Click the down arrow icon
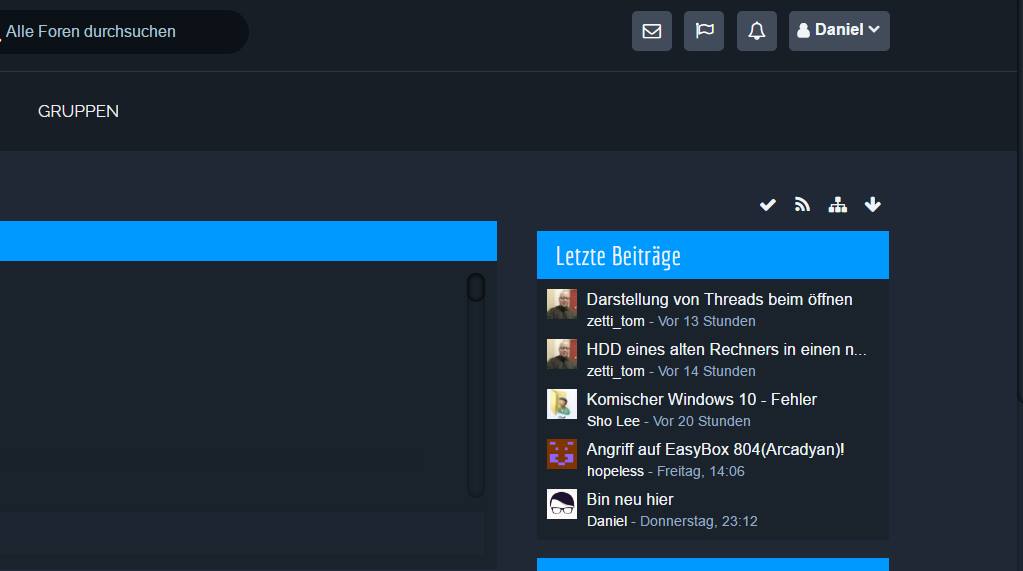This screenshot has width=1023, height=571. click(x=873, y=205)
